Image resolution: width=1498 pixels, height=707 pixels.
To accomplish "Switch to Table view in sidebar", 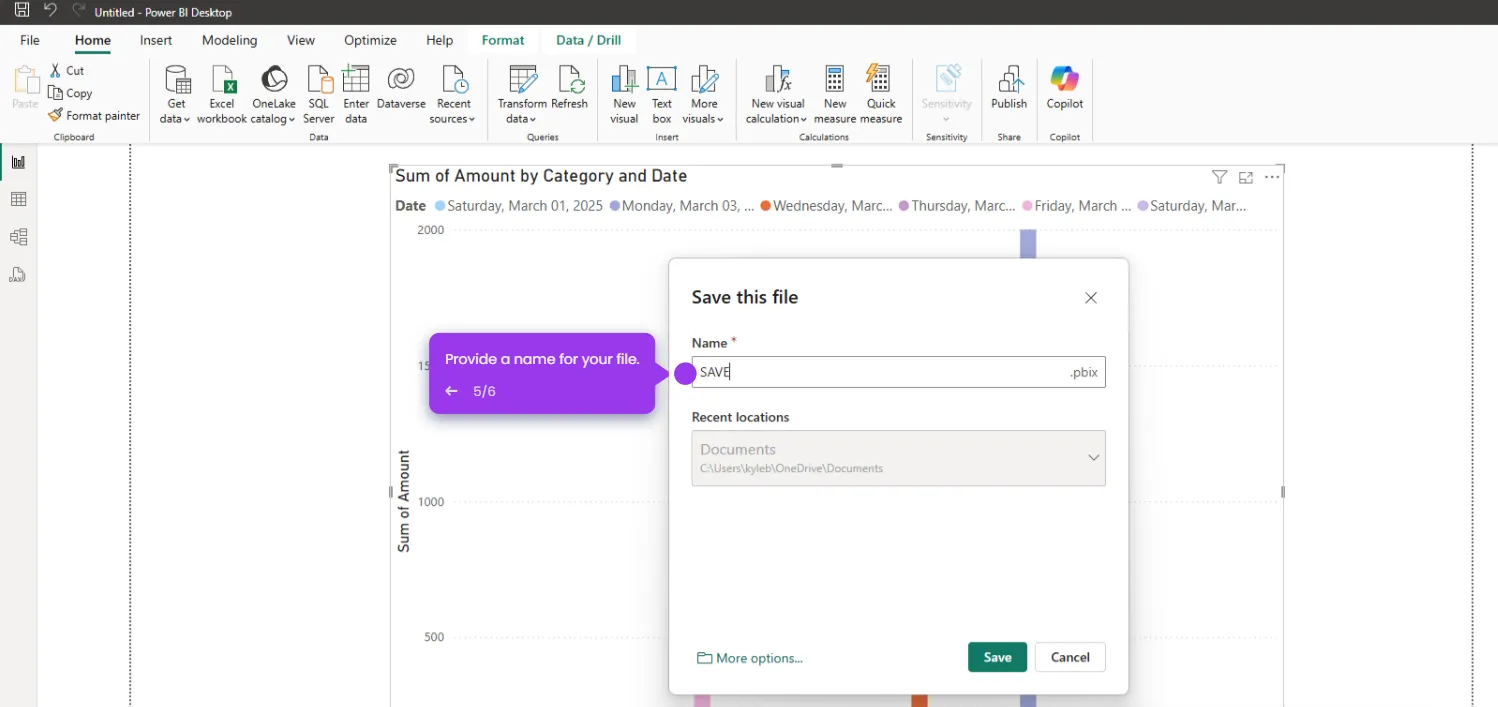I will point(18,199).
